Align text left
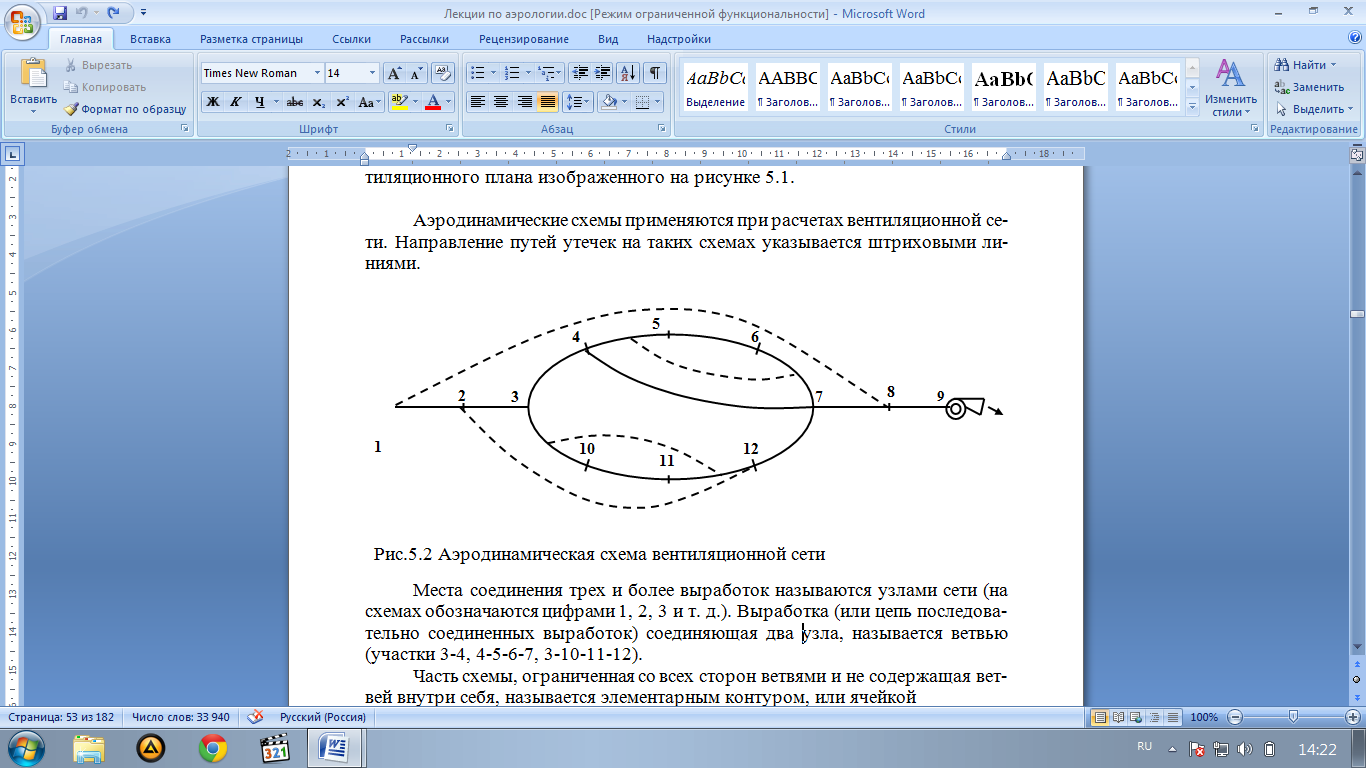 (477, 102)
